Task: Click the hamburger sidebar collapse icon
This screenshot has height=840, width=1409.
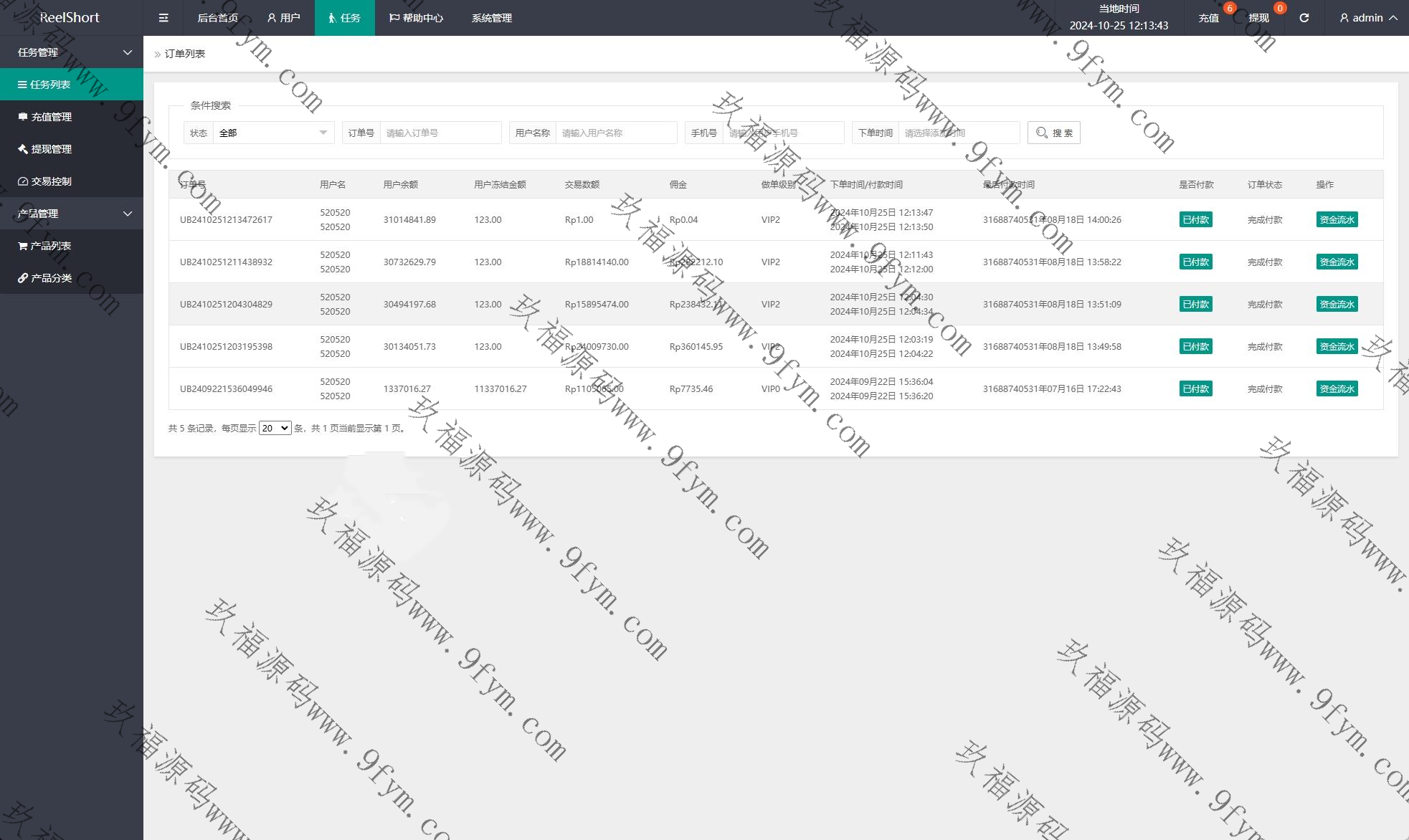Action: pos(163,18)
